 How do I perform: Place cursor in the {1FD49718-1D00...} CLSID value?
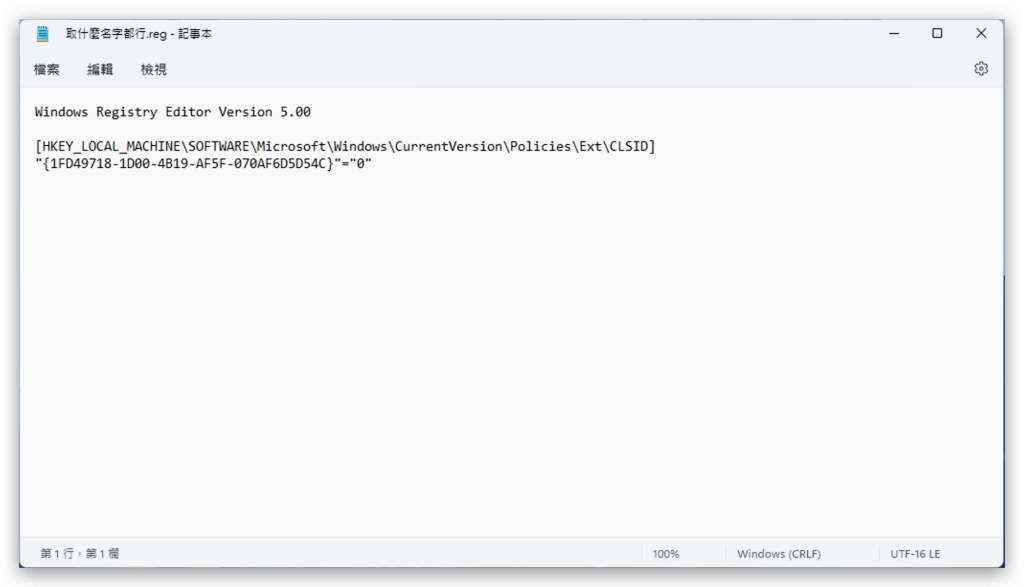pyautogui.click(x=188, y=164)
